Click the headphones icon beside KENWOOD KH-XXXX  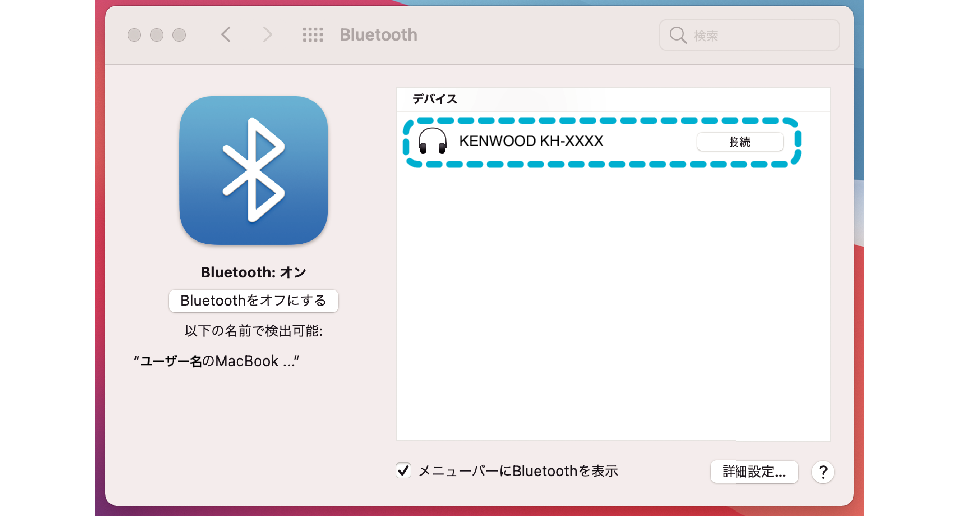click(433, 141)
